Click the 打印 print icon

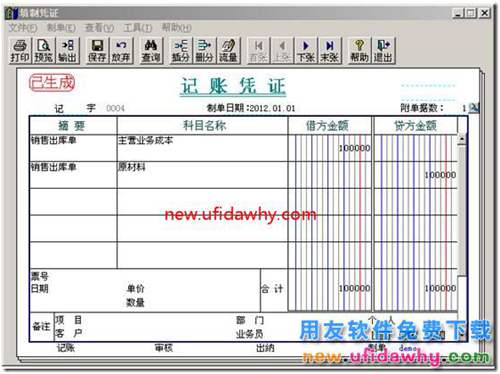tap(20, 51)
